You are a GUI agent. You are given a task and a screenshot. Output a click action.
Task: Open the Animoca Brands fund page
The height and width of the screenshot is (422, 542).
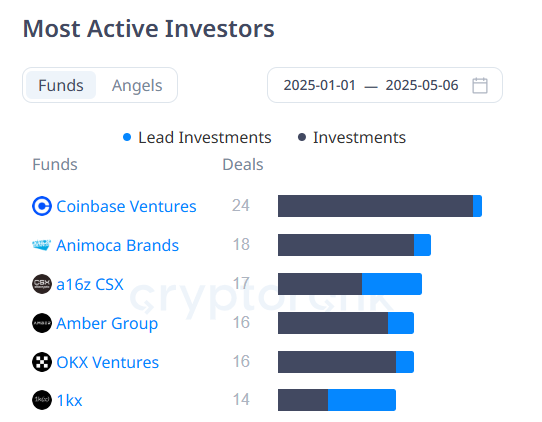tap(118, 245)
